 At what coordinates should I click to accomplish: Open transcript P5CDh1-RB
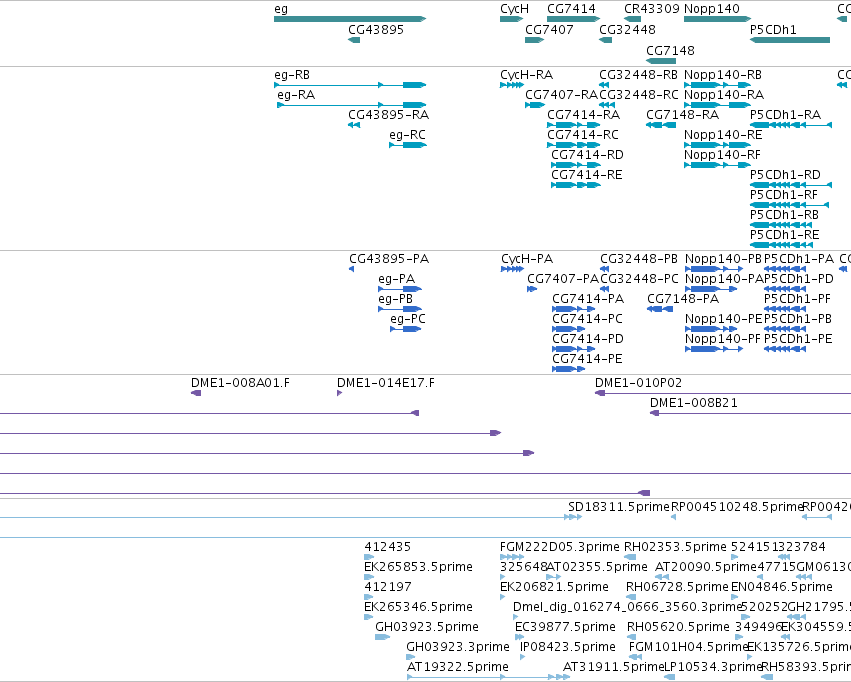point(781,225)
